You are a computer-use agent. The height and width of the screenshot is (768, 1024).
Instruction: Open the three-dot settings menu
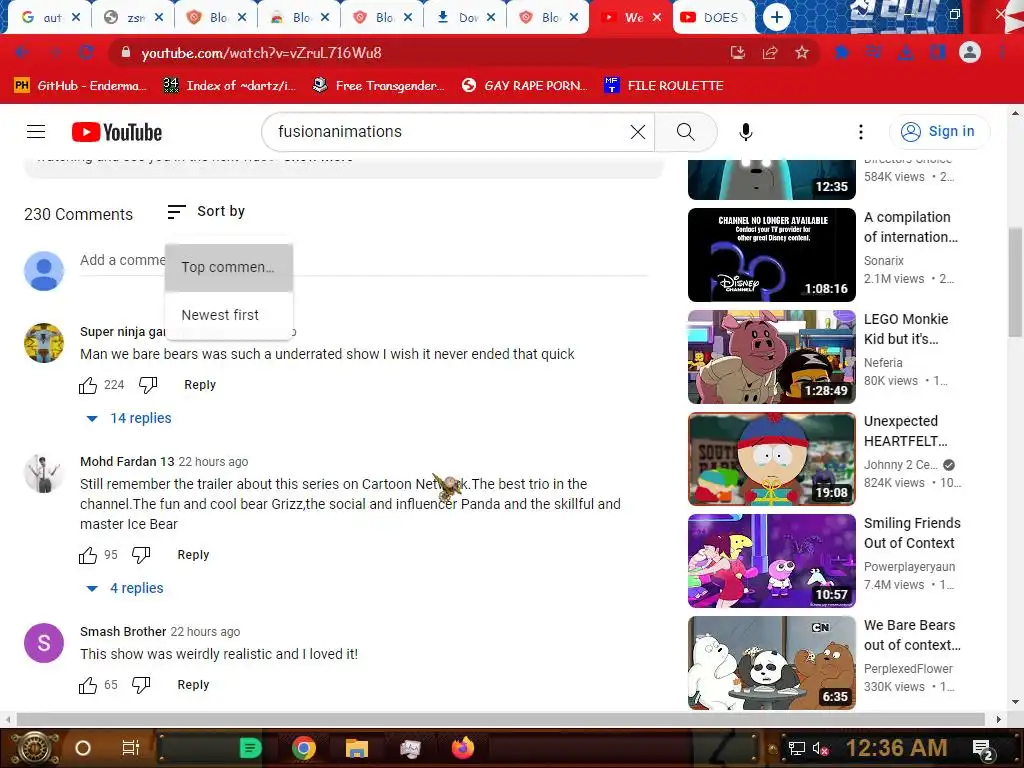point(861,132)
